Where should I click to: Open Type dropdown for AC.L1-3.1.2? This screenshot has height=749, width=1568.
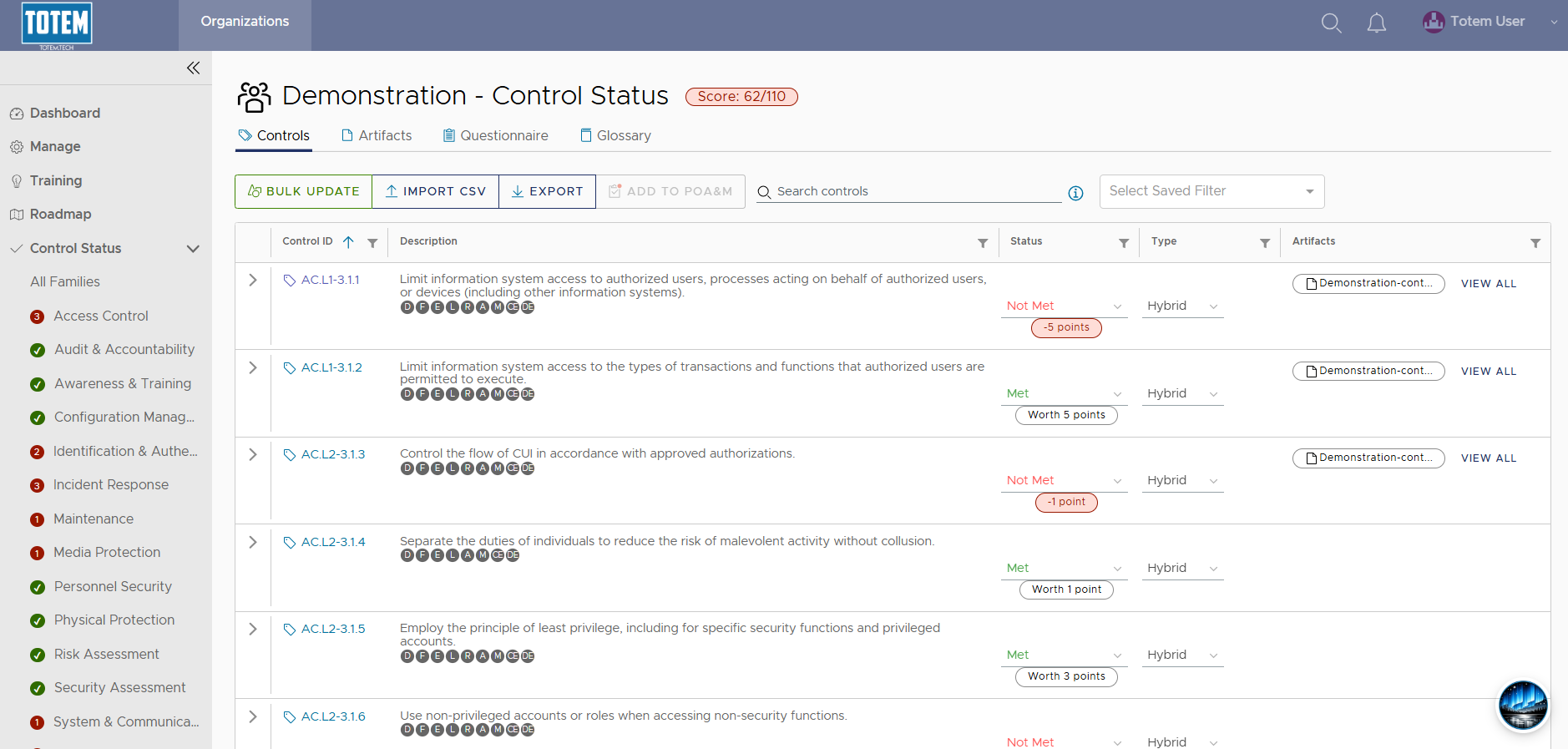point(1183,394)
